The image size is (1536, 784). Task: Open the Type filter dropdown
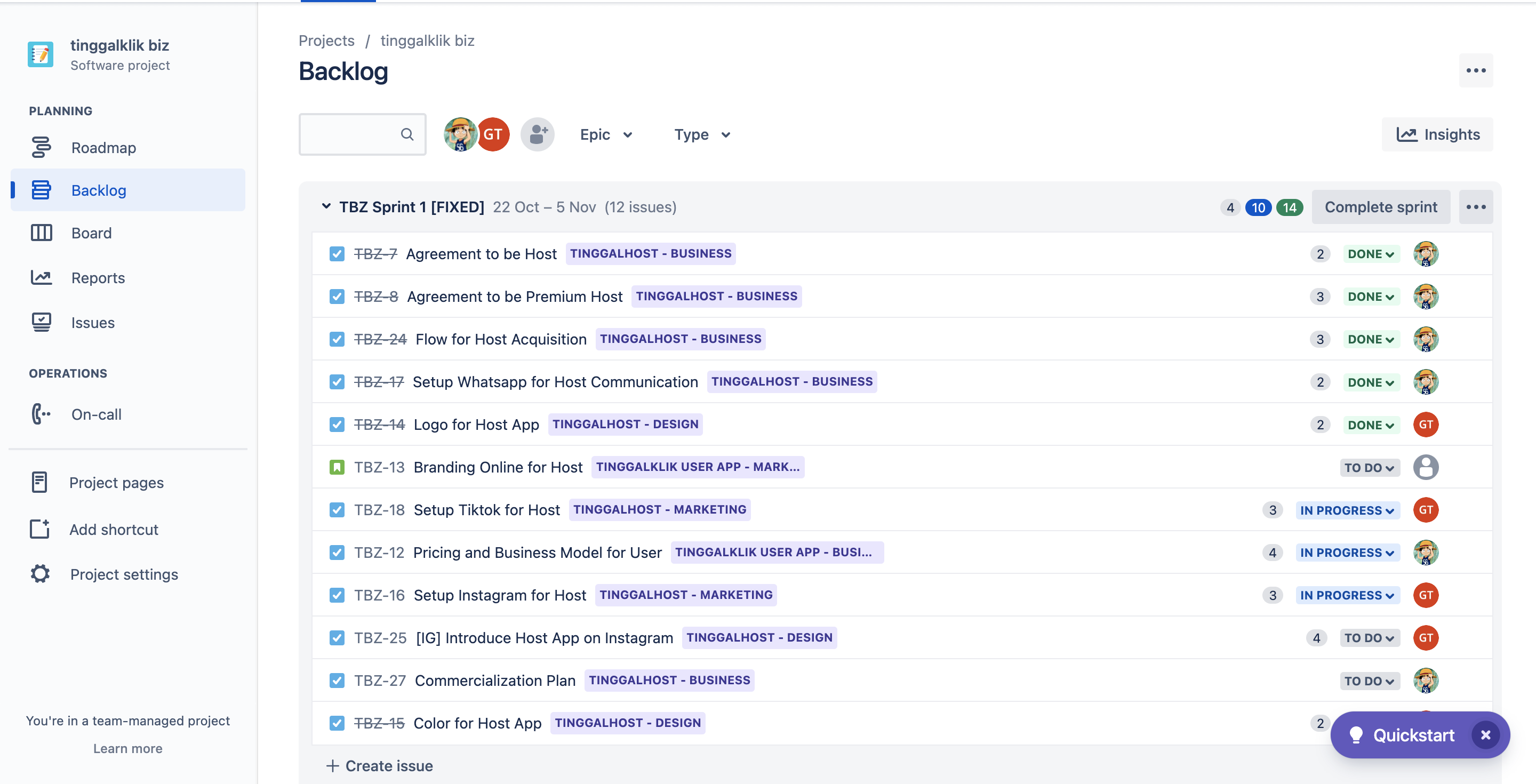(x=702, y=134)
